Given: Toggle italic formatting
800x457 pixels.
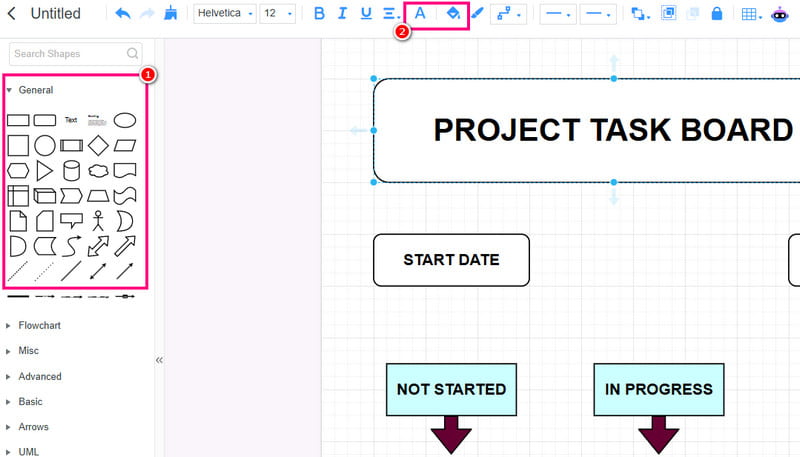Looking at the screenshot, I should [x=342, y=13].
